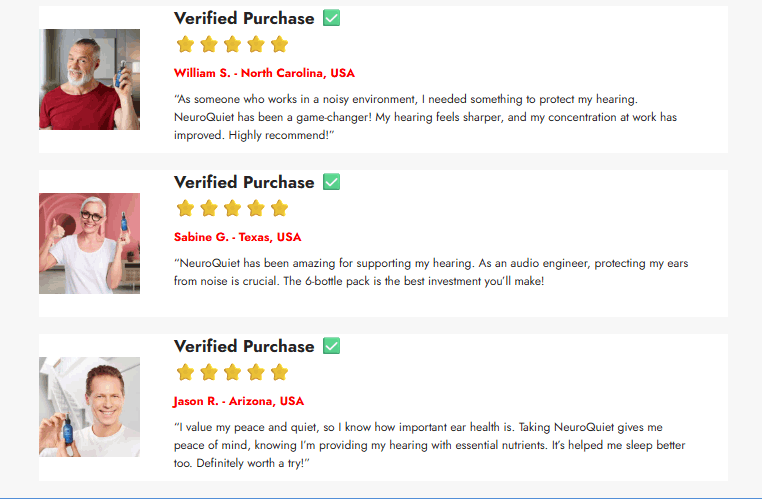Click the last star in Jason R.'s rating

pos(279,372)
